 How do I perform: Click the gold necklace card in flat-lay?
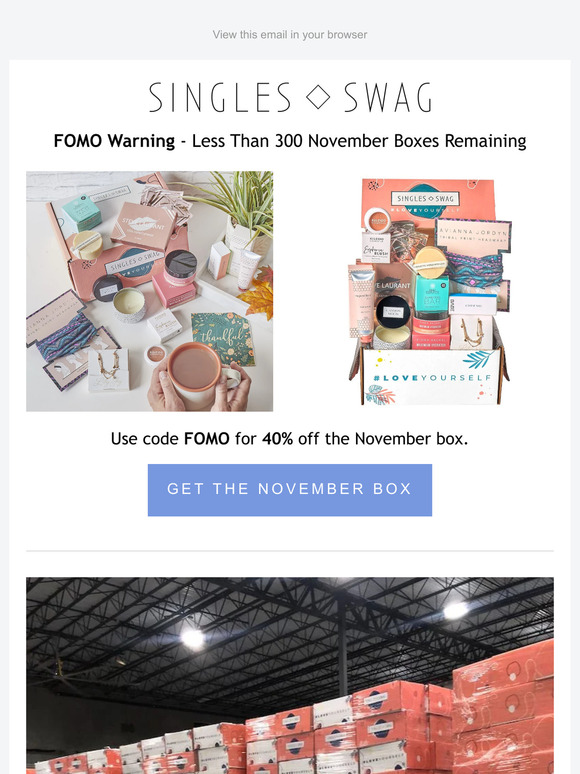tap(109, 370)
